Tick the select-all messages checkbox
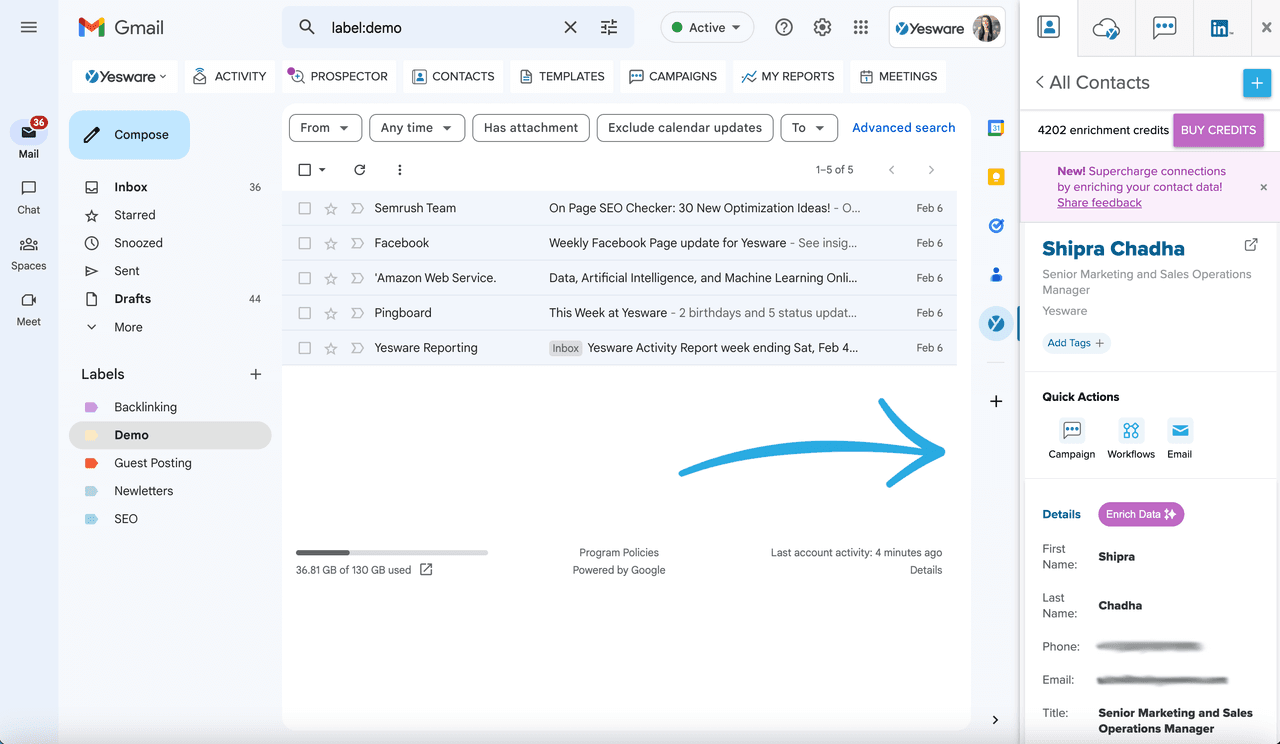 click(305, 170)
